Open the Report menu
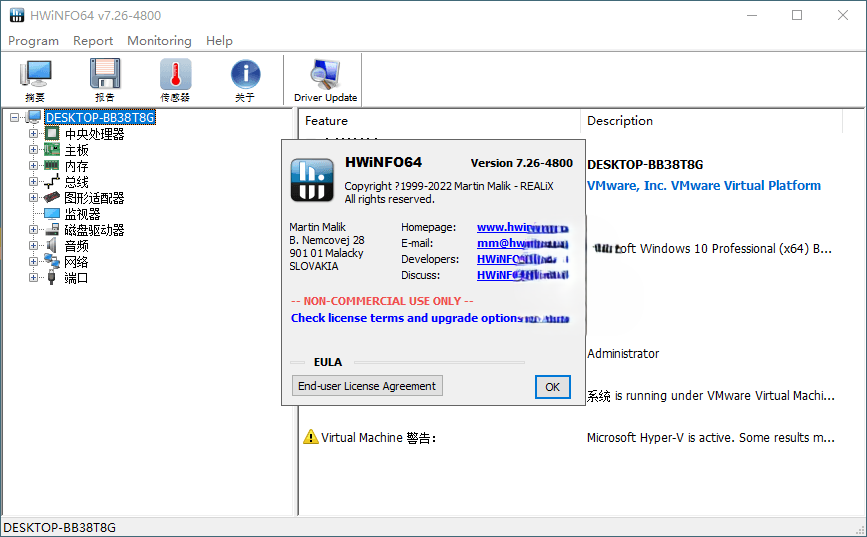Screen dimensions: 867x537 [x=93, y=41]
